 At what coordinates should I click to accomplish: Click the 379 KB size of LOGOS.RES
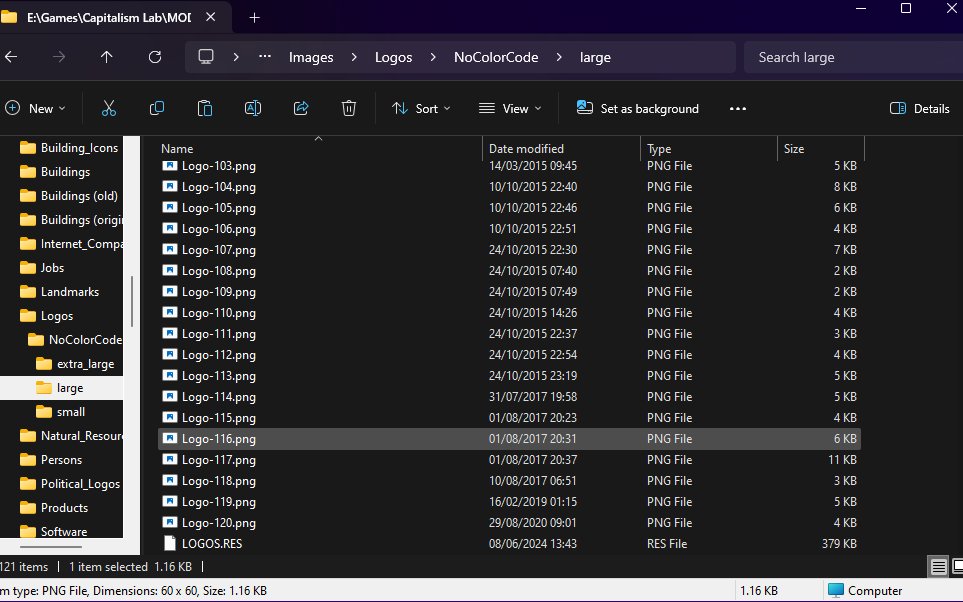839,544
